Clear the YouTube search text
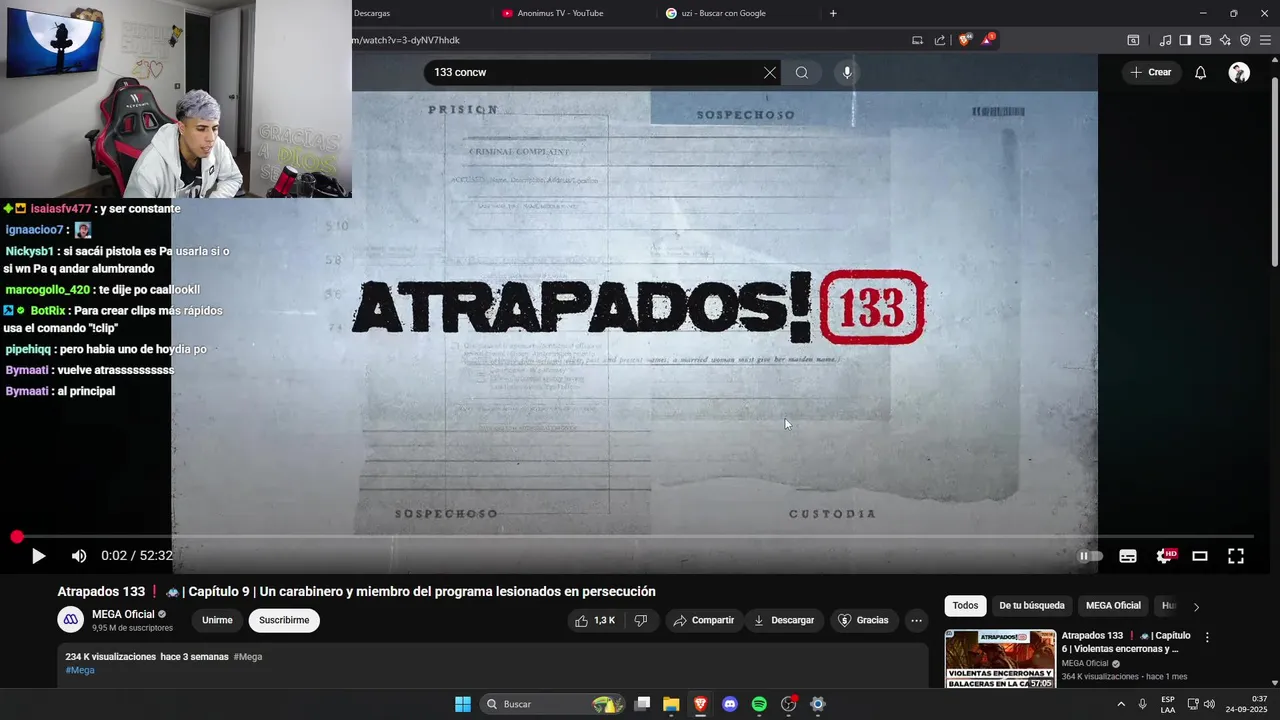Image resolution: width=1280 pixels, height=720 pixels. (770, 72)
